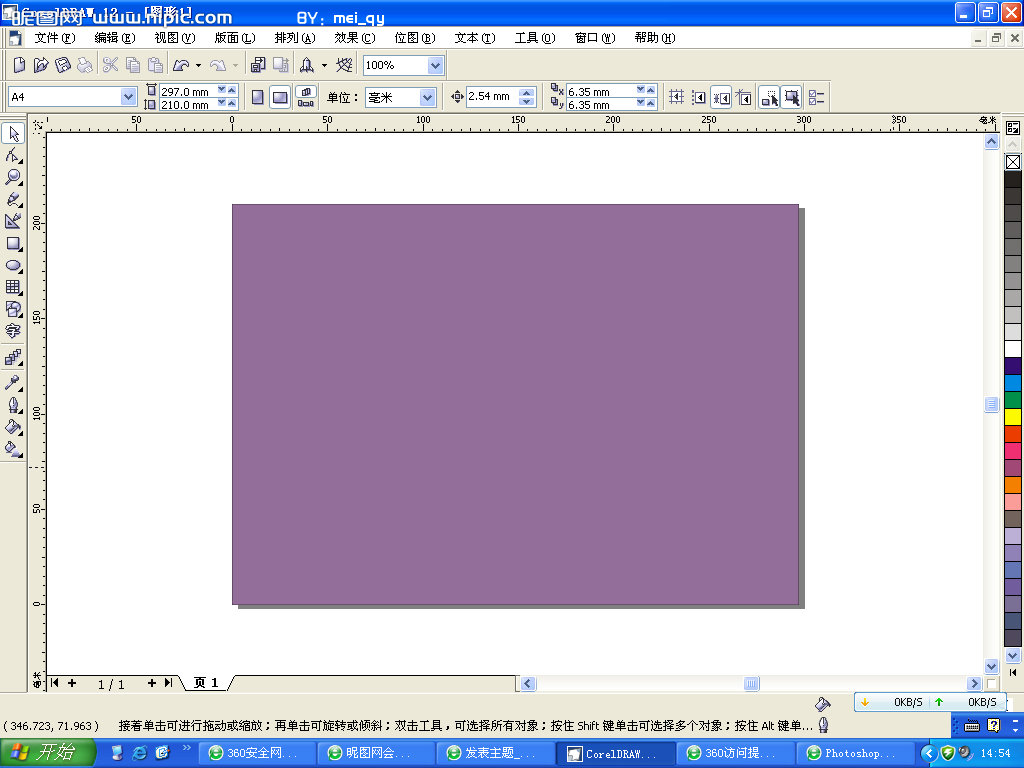Select the Pick tool
The width and height of the screenshot is (1024, 768).
(x=14, y=132)
